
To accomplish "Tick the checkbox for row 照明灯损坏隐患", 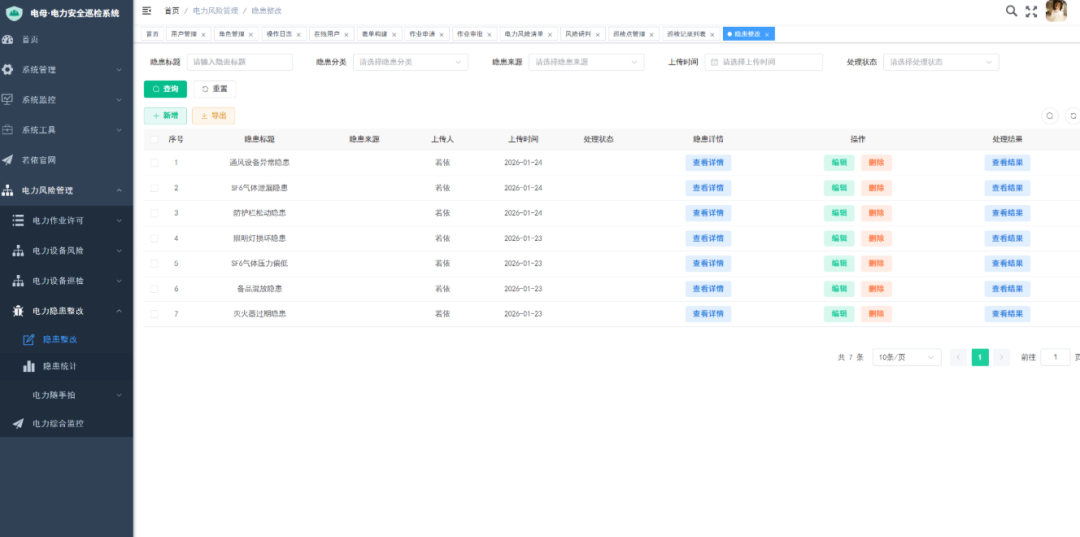I will [x=154, y=238].
